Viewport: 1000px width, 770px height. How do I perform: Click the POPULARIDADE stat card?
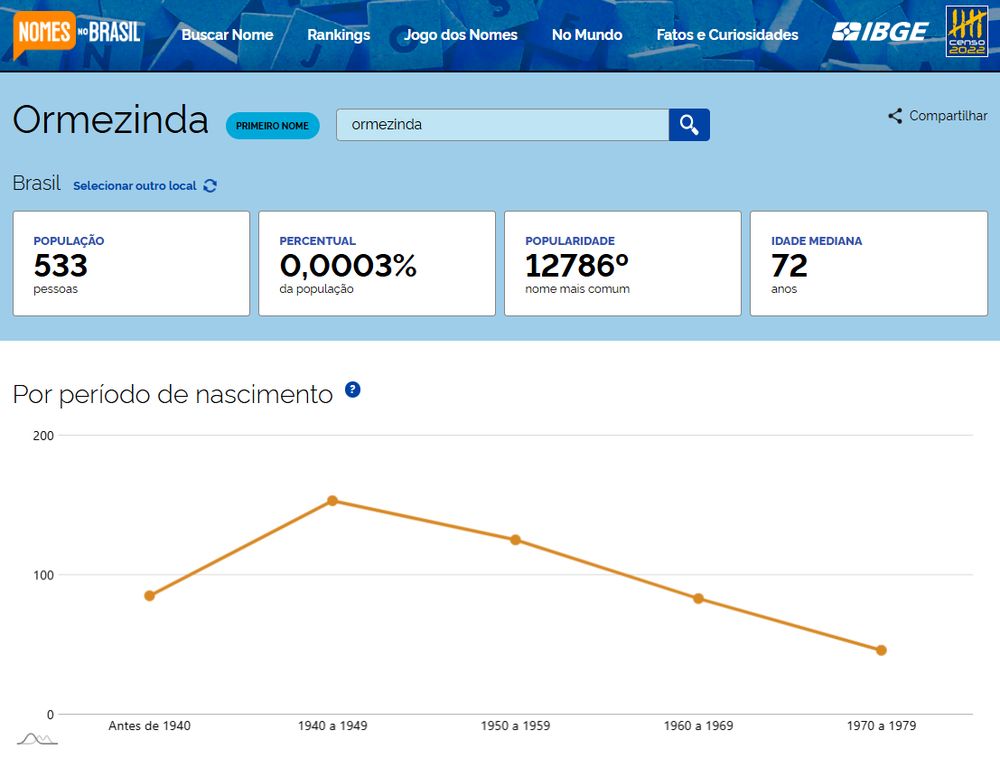622,262
